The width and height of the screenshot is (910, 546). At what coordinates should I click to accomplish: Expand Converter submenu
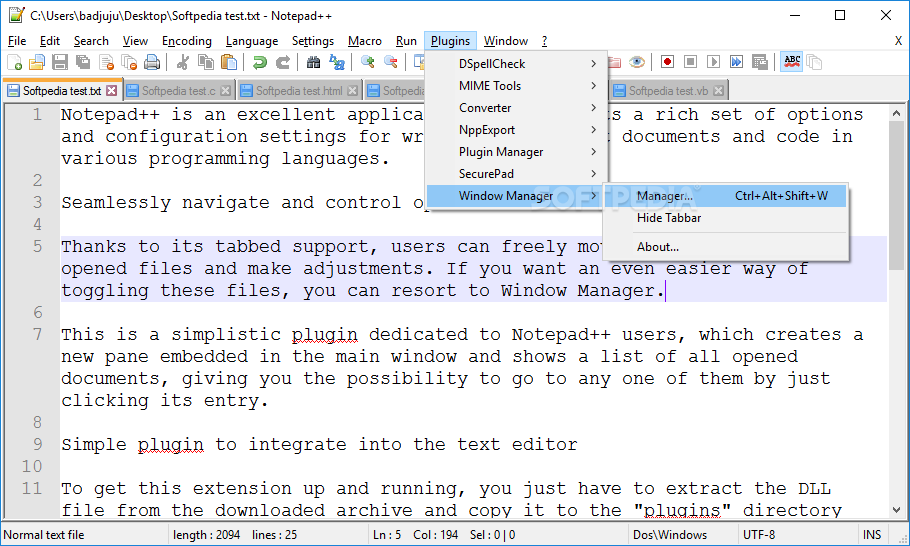tap(517, 108)
